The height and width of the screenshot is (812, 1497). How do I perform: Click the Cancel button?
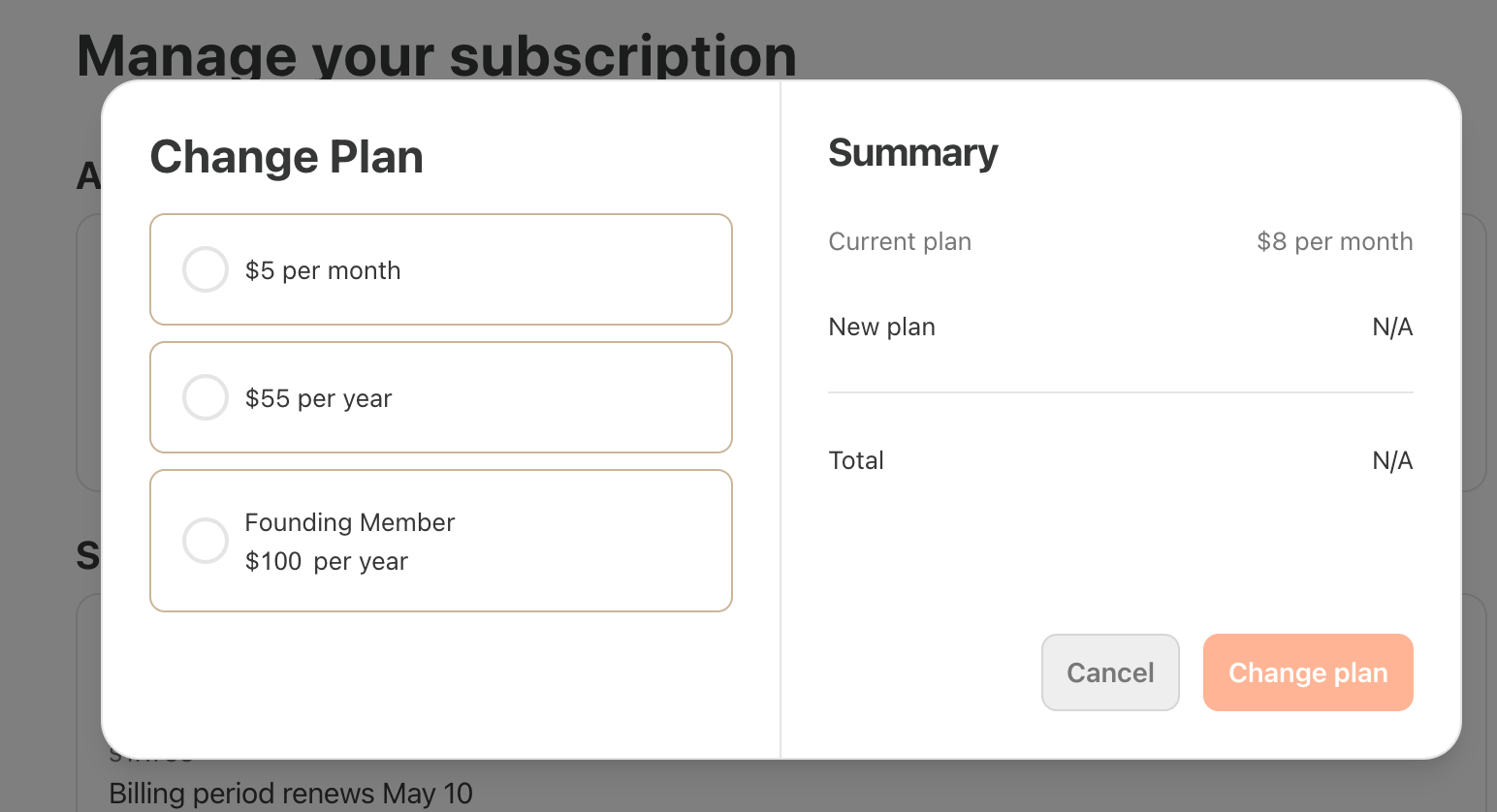pos(1110,672)
